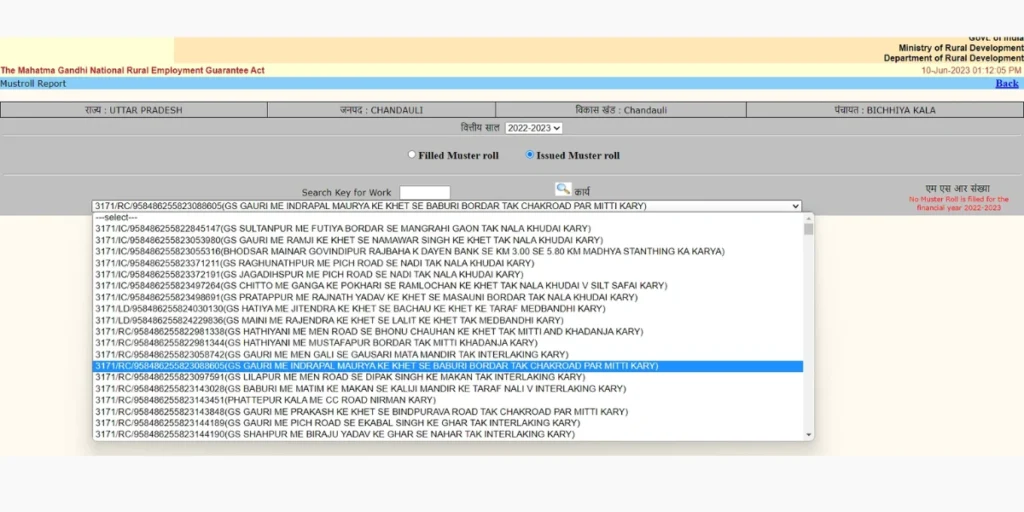
Task: Click the search magnifier icon
Action: point(563,189)
